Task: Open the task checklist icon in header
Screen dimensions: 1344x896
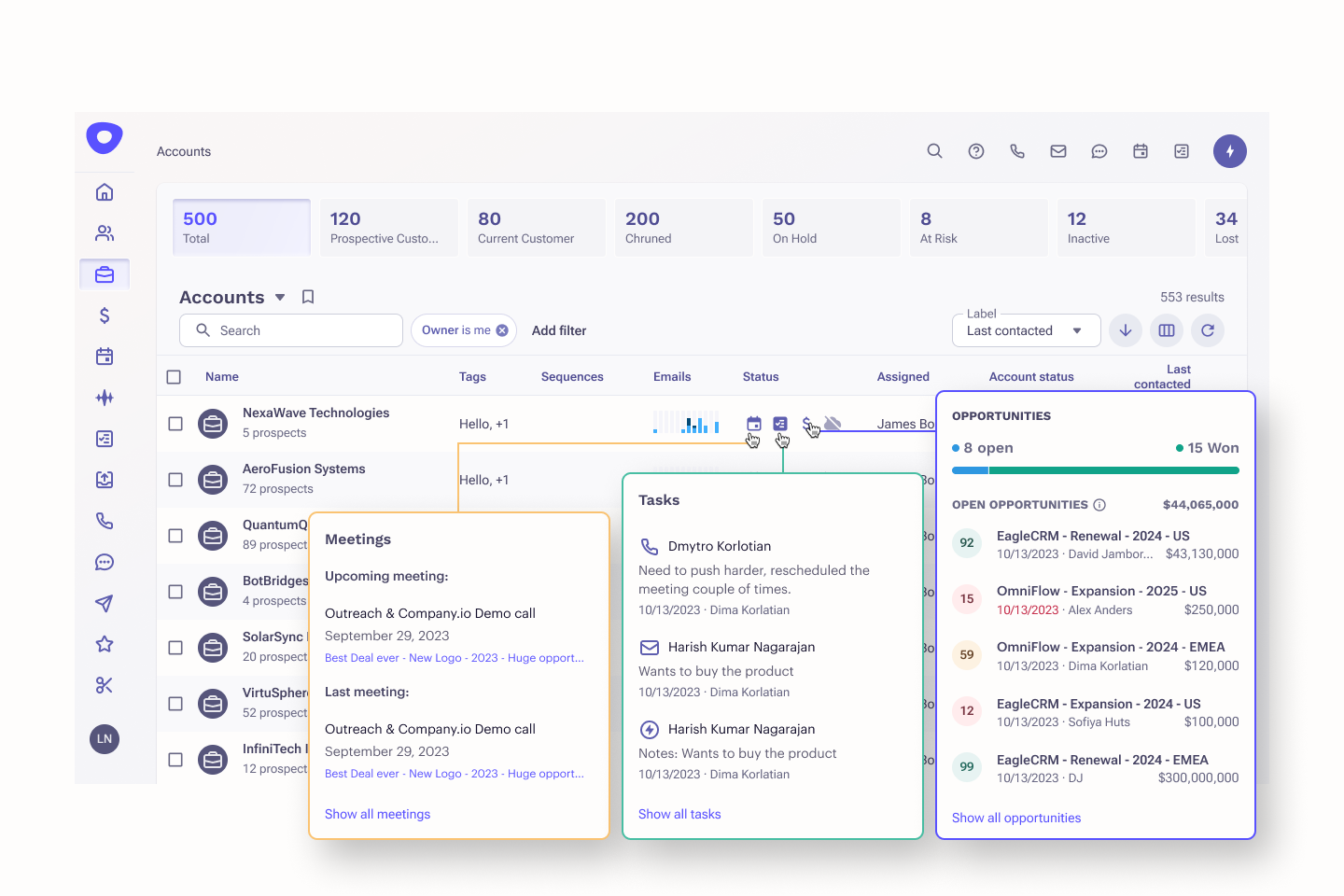Action: pos(1182,151)
